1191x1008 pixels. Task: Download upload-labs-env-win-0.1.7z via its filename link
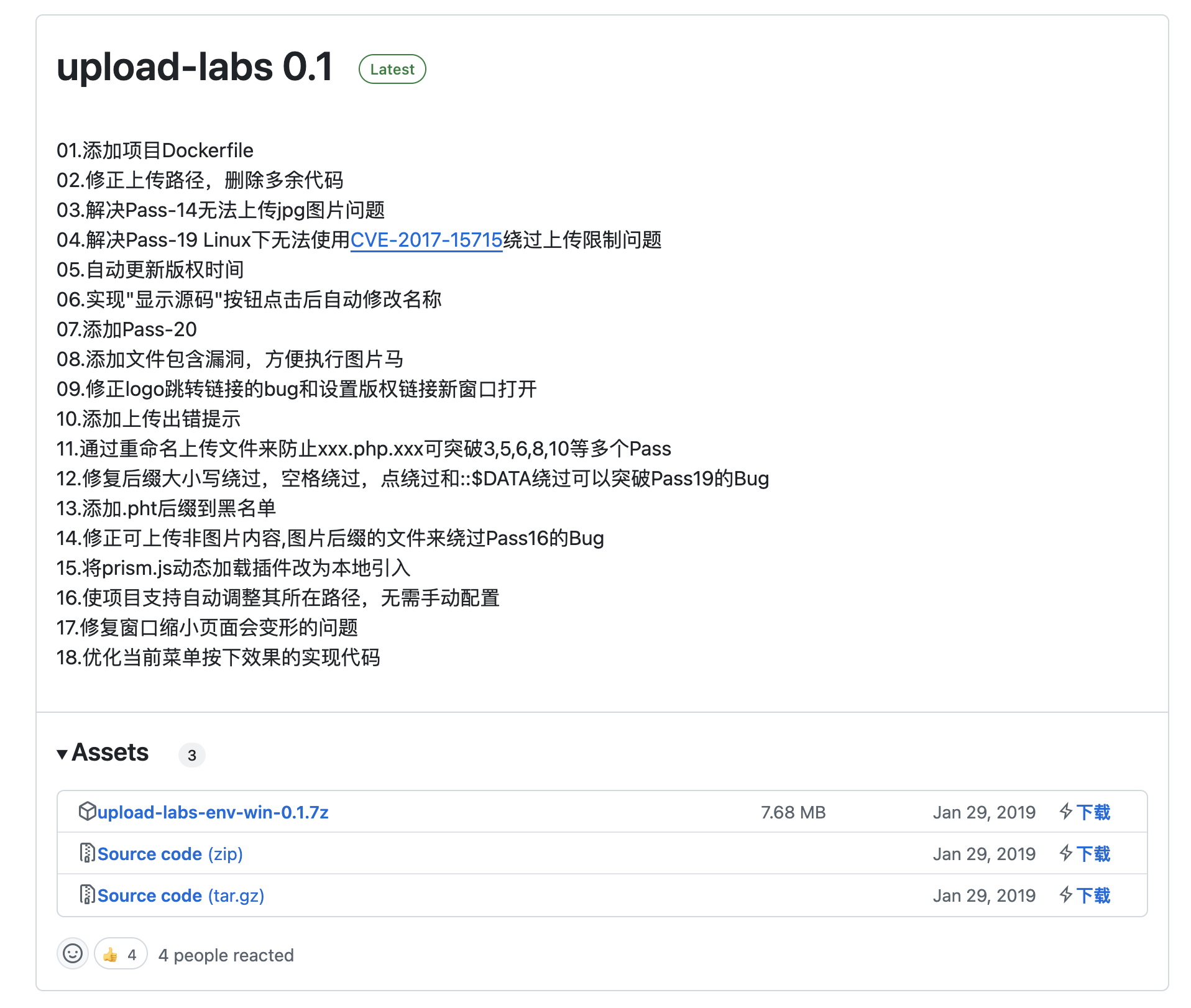coord(213,812)
